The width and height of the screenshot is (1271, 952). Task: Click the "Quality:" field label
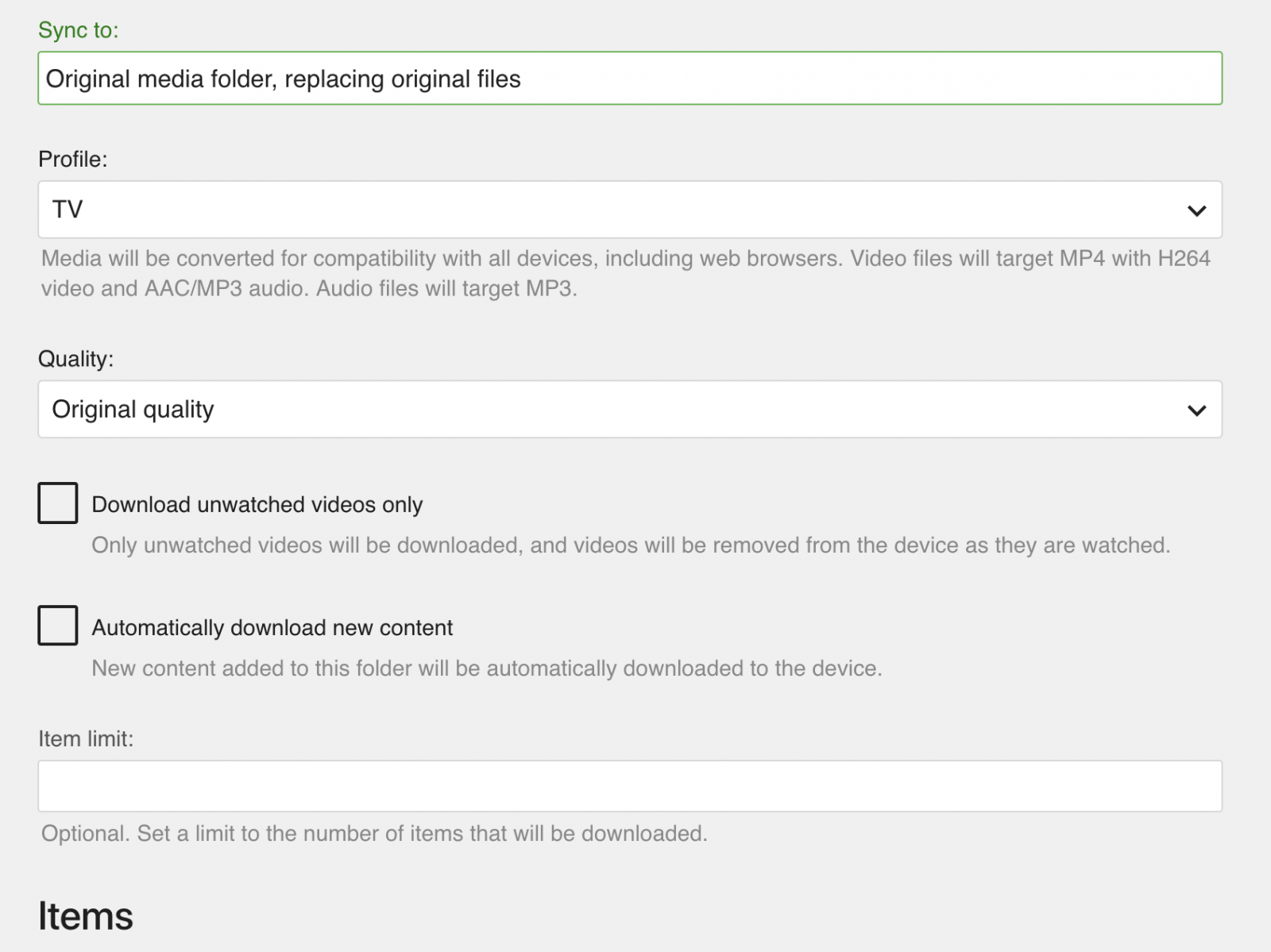[75, 359]
